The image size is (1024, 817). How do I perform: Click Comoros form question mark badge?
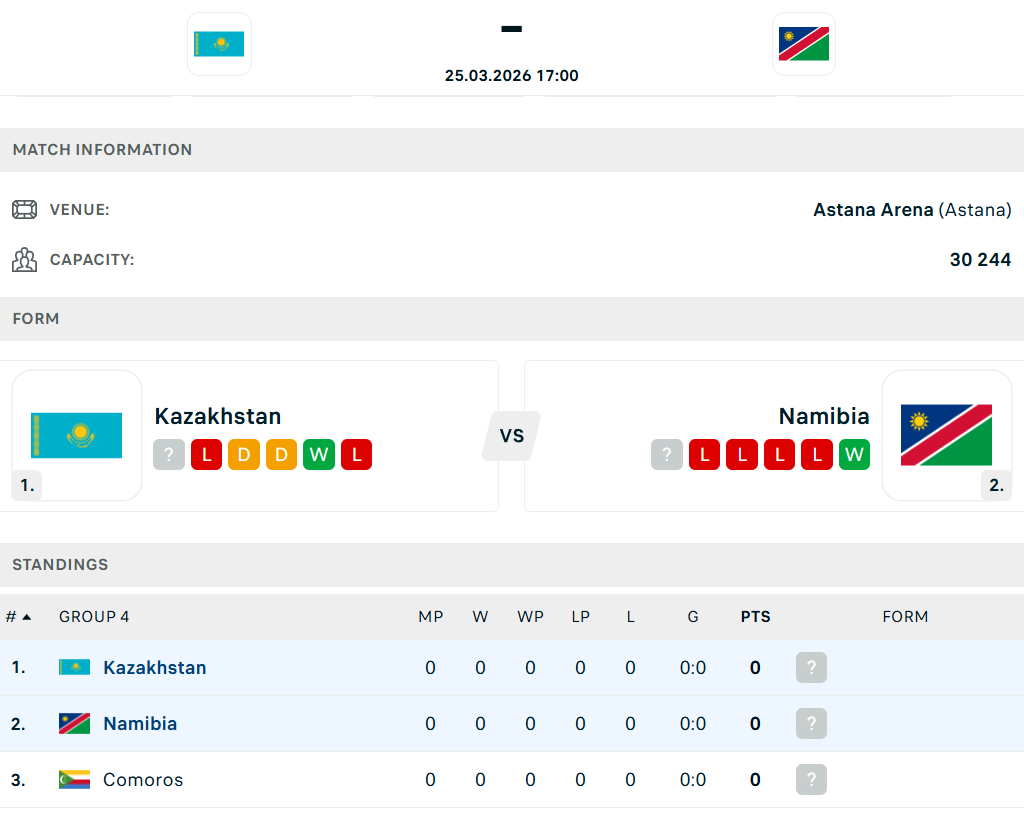(x=811, y=780)
